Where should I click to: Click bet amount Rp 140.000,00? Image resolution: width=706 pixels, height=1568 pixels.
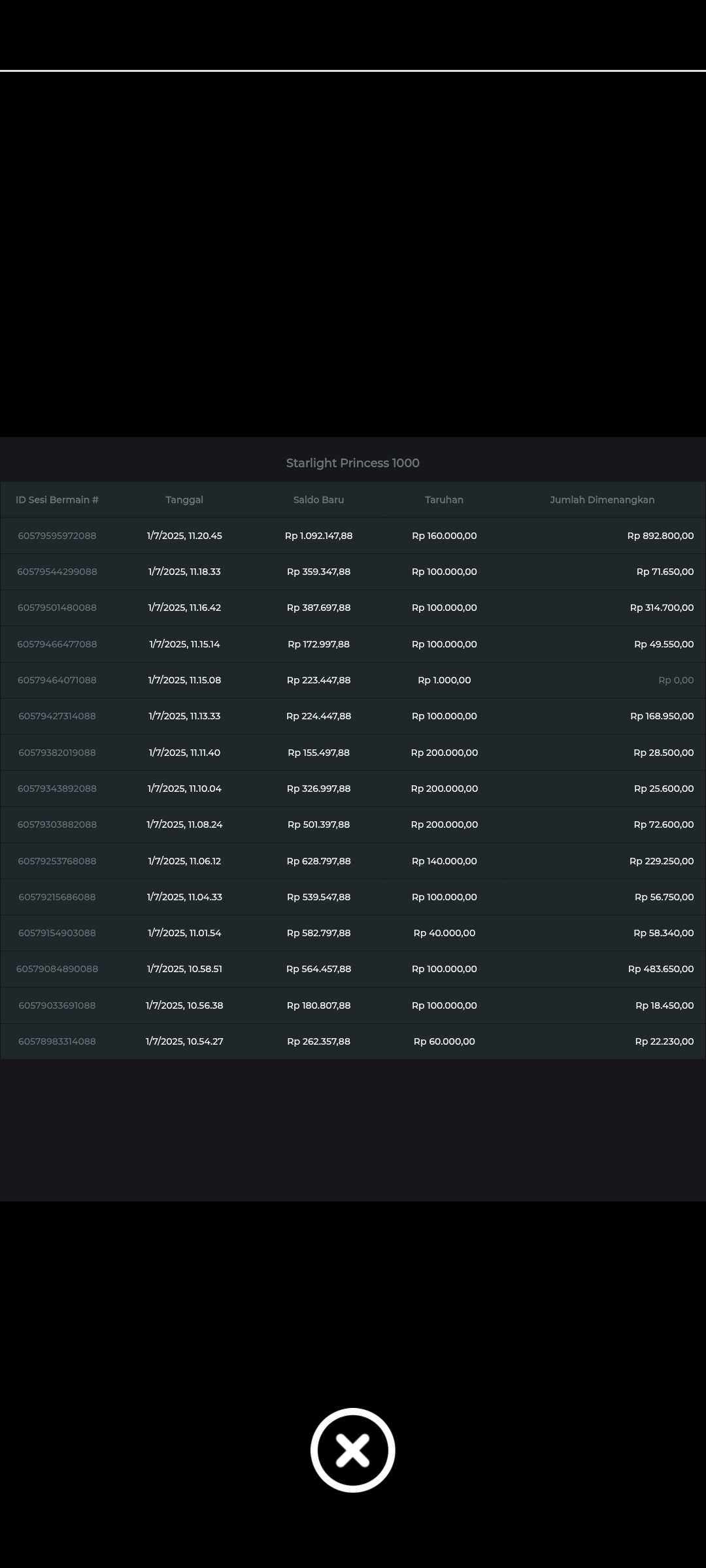445,861
